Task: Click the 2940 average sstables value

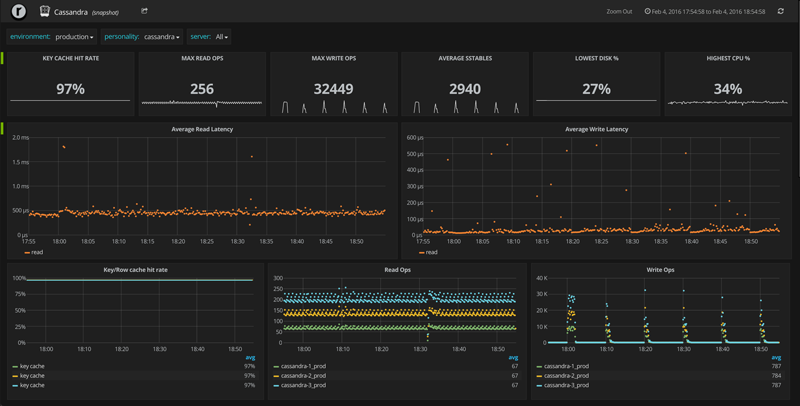Action: [x=465, y=89]
